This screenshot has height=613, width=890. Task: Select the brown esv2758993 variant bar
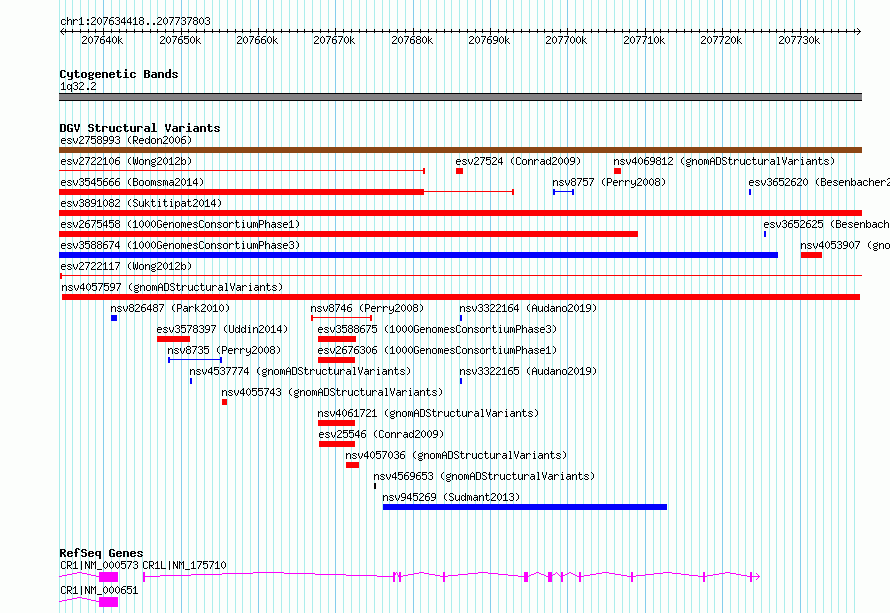click(x=460, y=150)
